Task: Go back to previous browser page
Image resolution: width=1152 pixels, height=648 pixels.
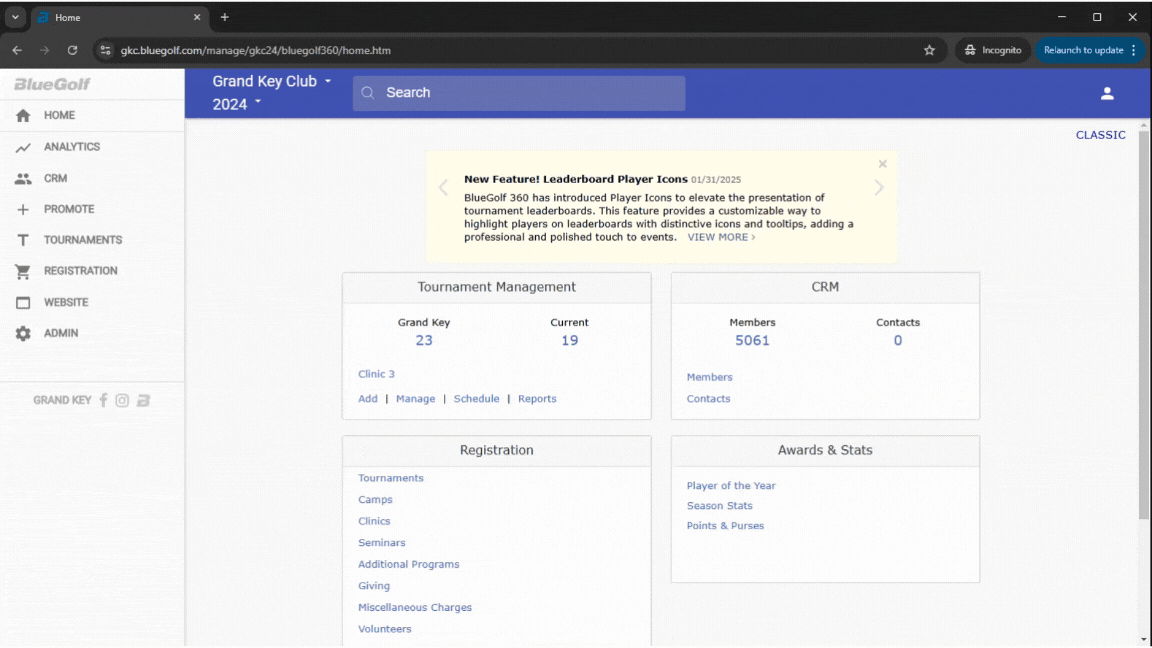Action: pyautogui.click(x=17, y=50)
